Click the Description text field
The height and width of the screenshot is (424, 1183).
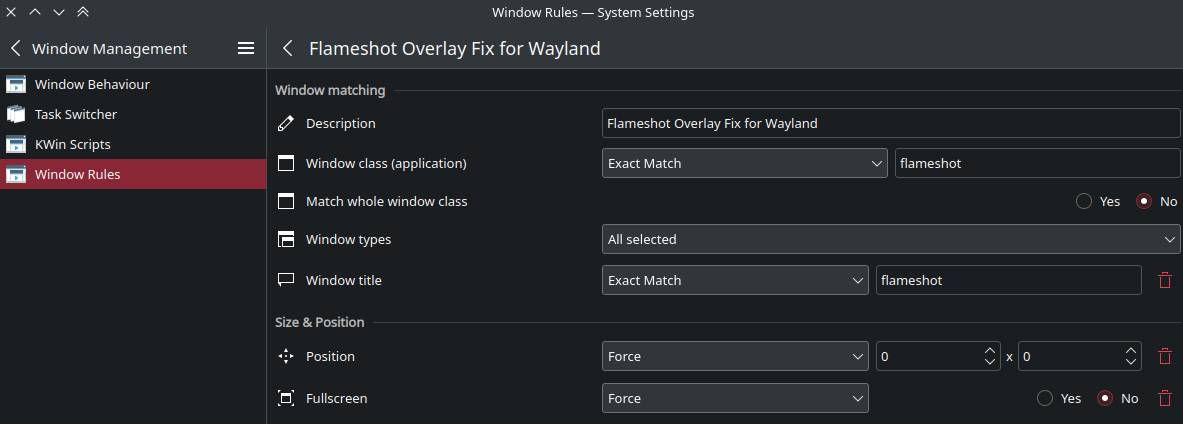891,123
